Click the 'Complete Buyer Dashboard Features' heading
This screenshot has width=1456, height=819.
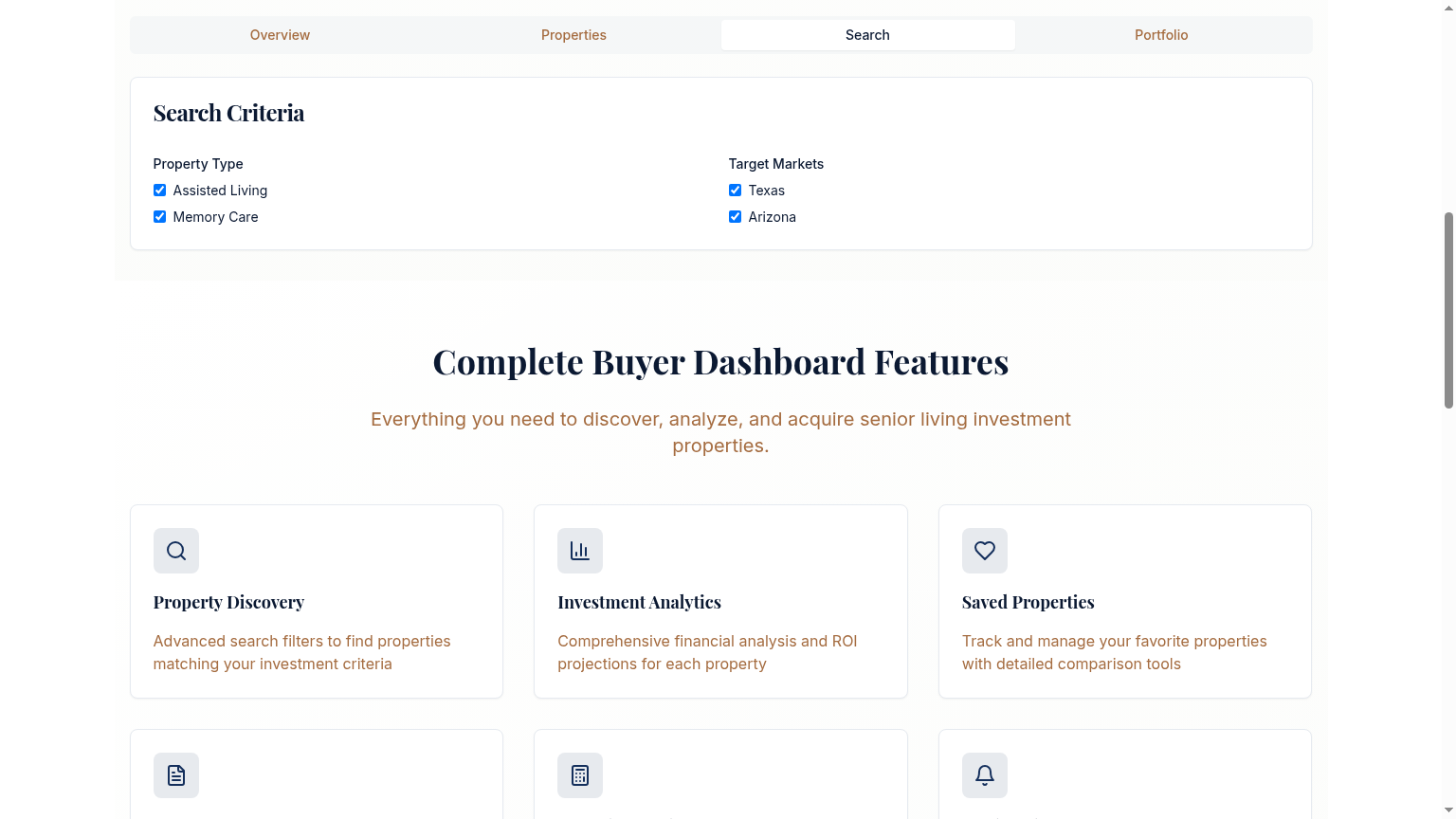click(720, 362)
